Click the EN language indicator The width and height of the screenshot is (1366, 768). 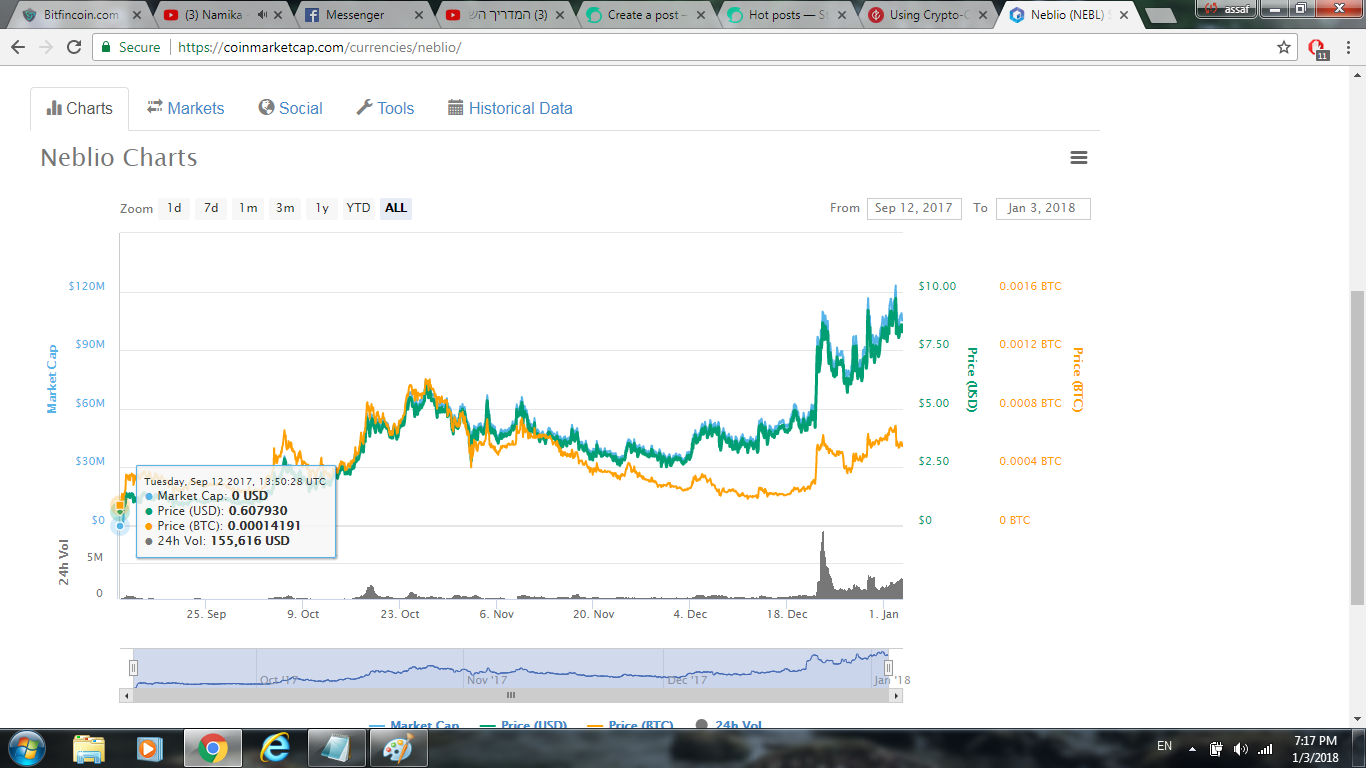click(1164, 746)
